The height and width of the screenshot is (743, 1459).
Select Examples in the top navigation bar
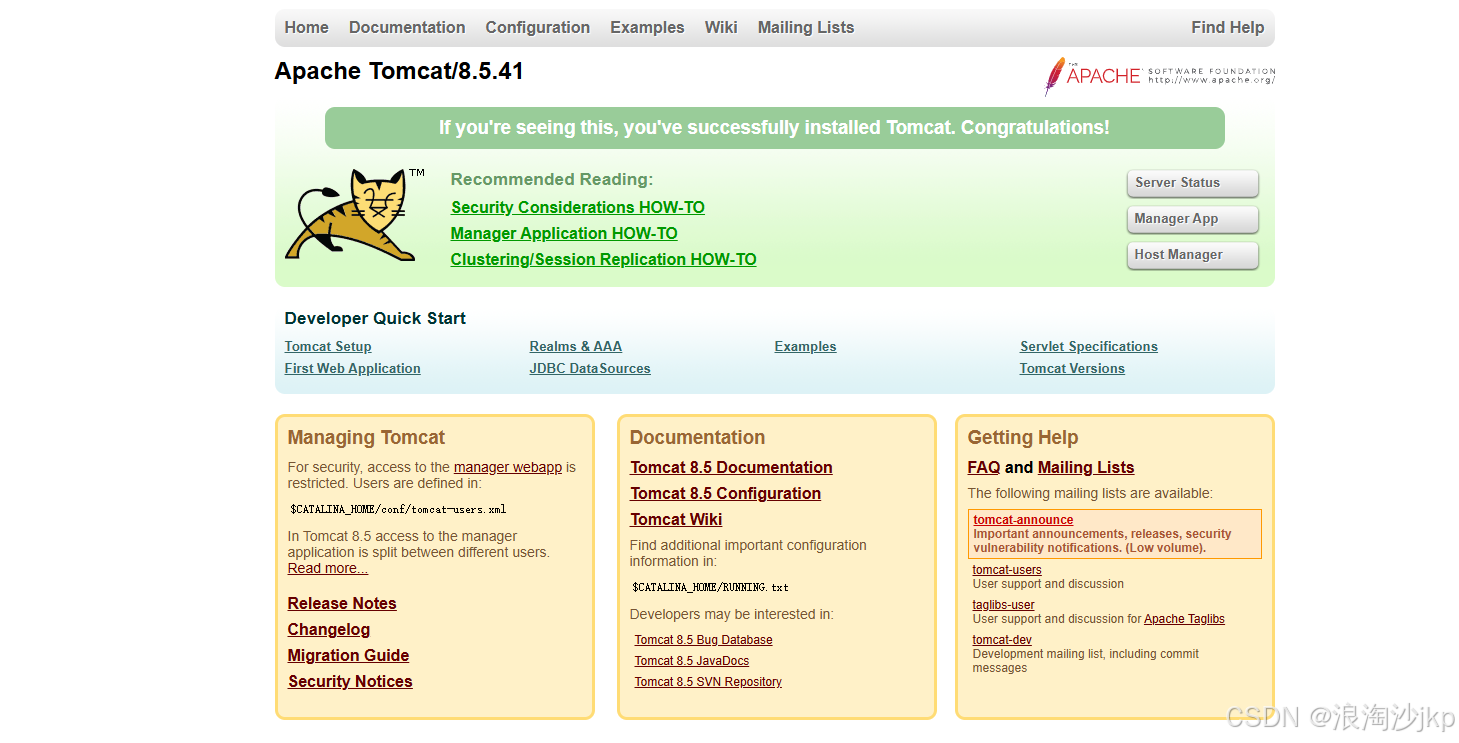pos(647,28)
